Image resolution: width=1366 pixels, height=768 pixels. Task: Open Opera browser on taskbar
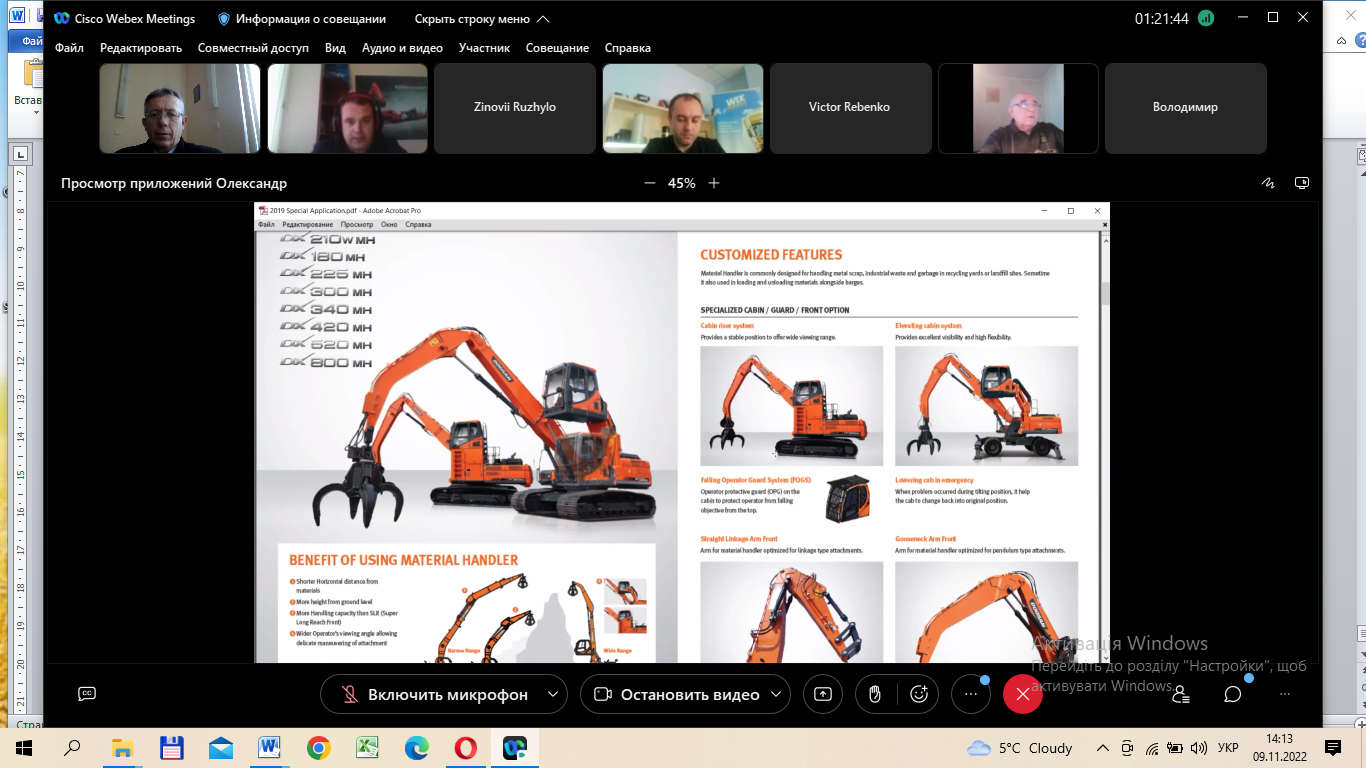(465, 748)
